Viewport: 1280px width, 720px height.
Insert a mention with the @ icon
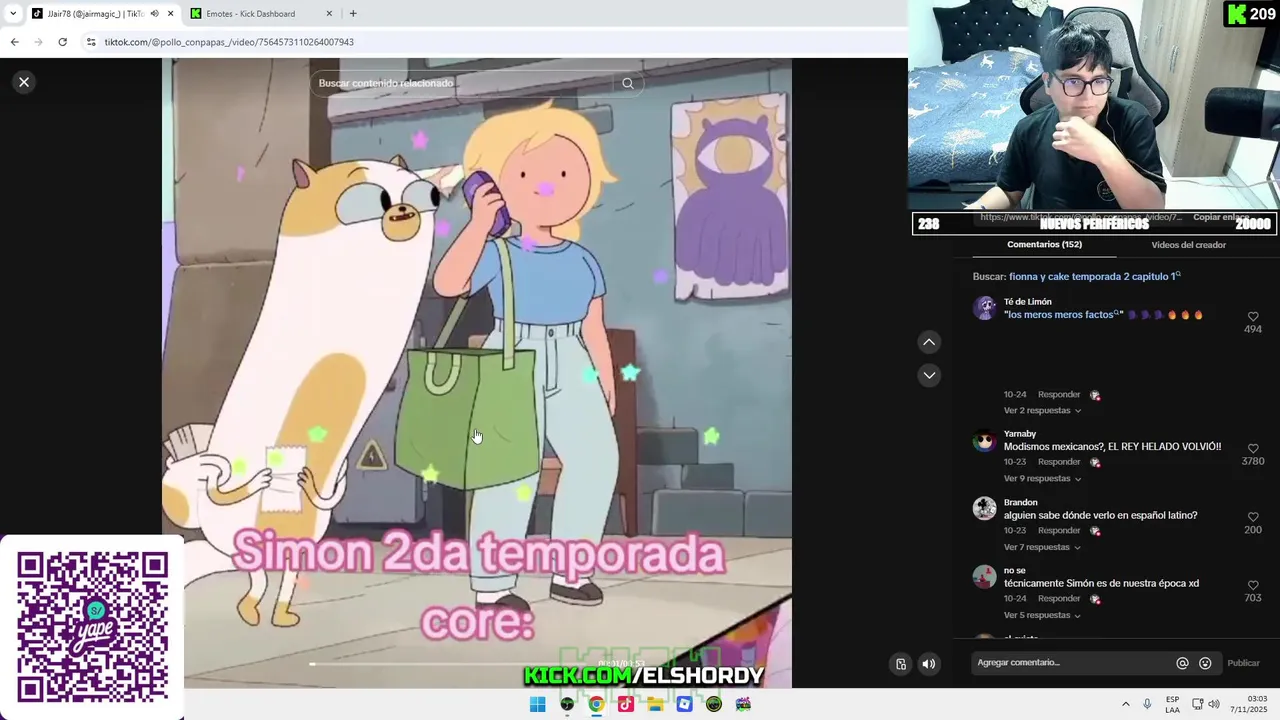pos(1182,663)
